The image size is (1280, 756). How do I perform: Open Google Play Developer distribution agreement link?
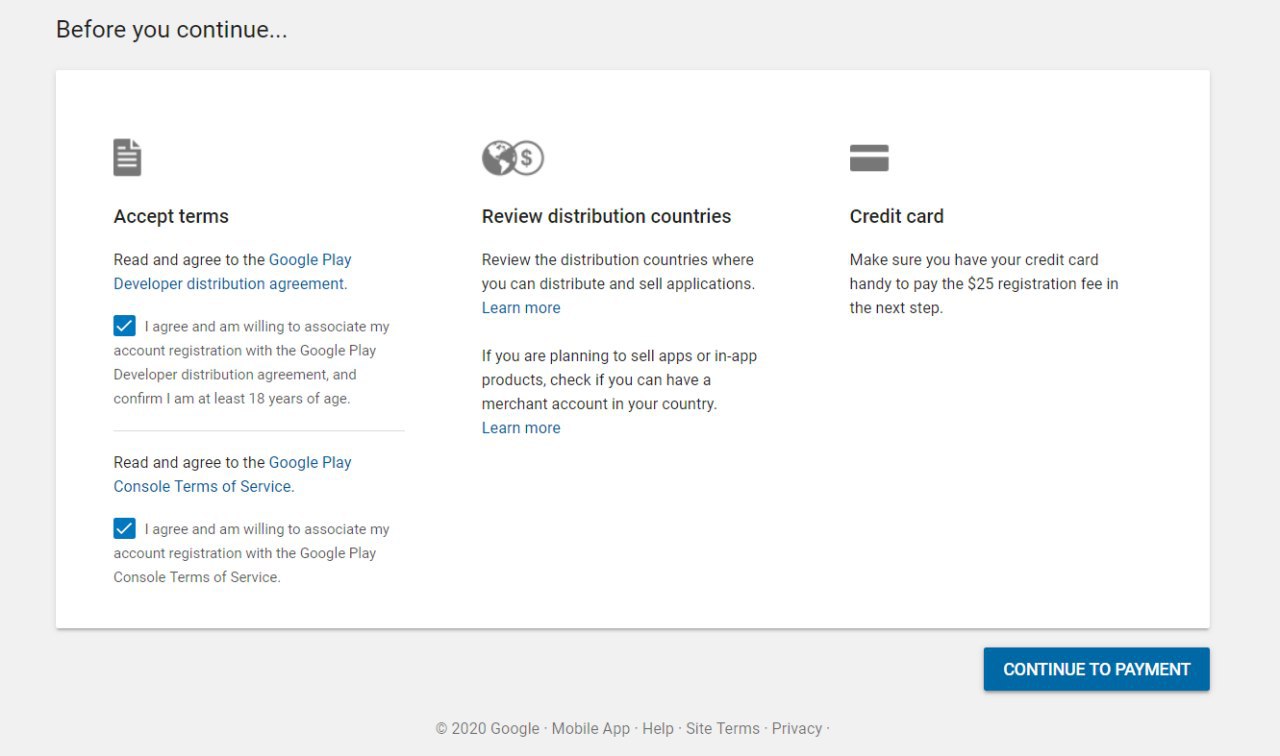(x=233, y=272)
